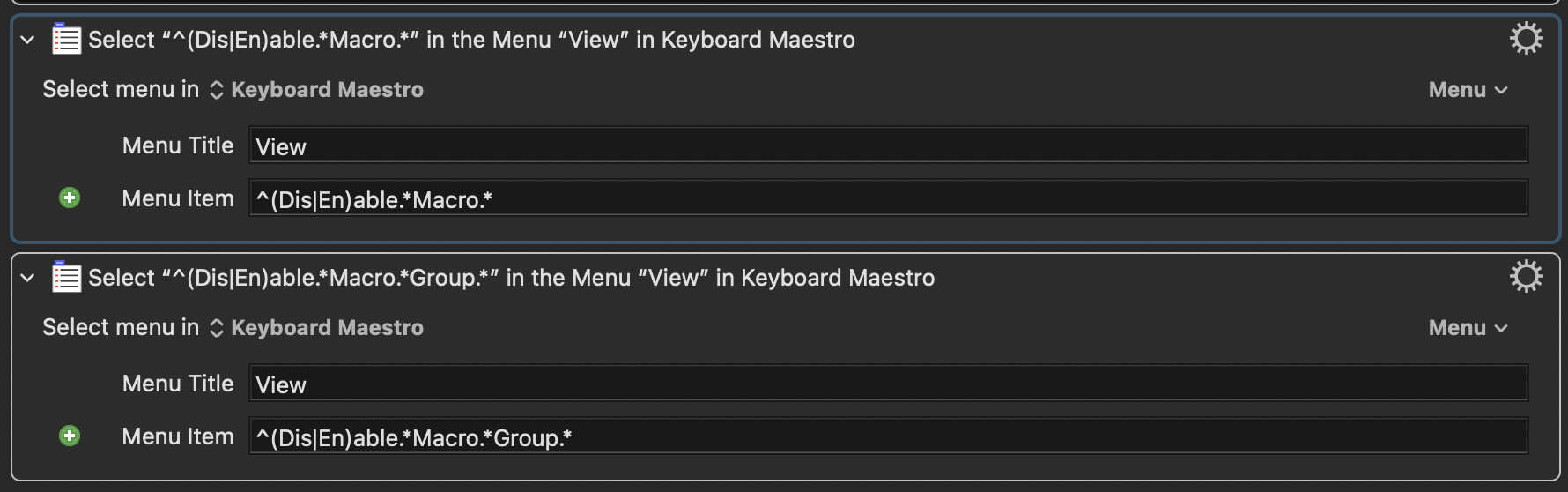
Task: Click the "Select menu in" label of the first action
Action: (x=121, y=90)
